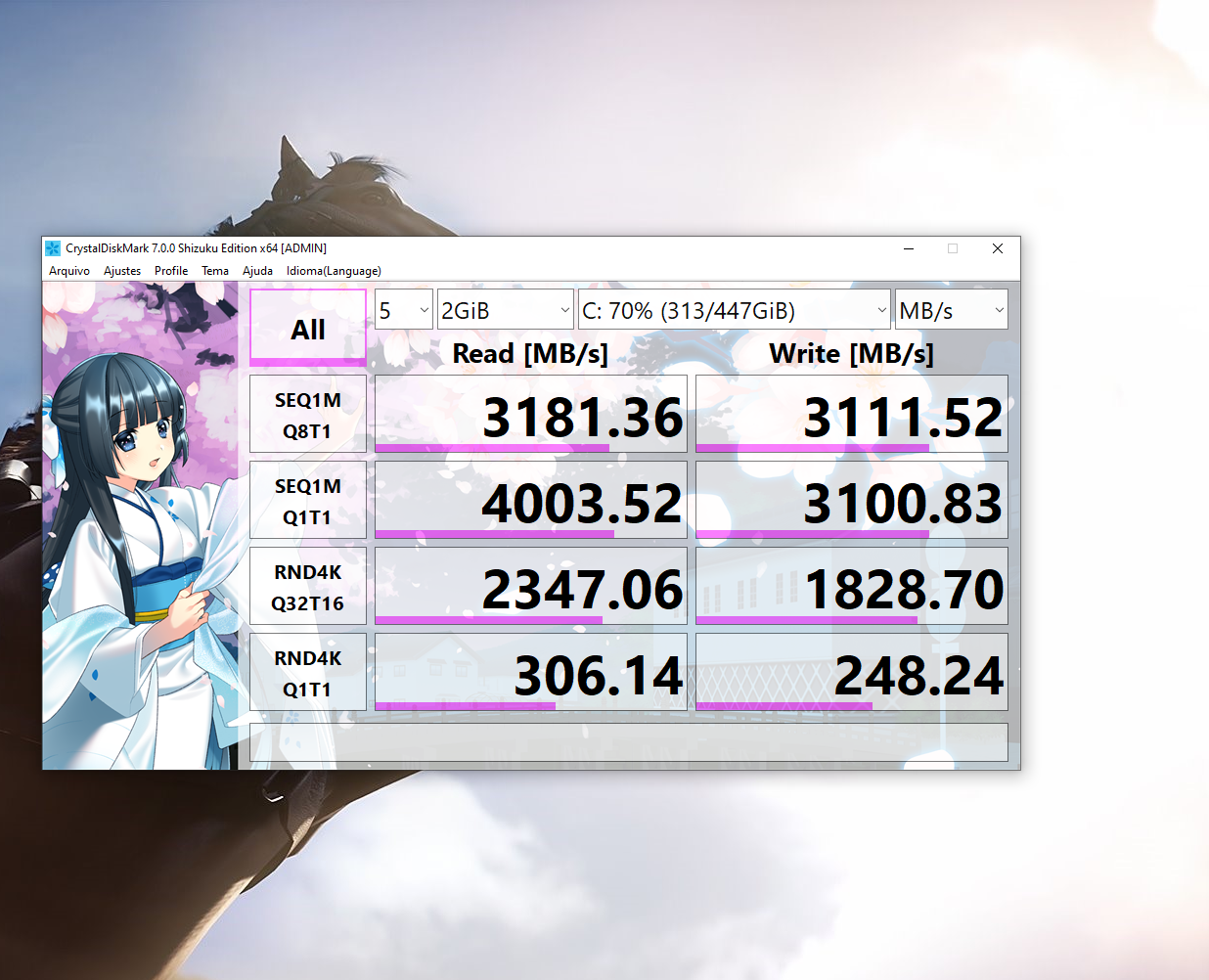The height and width of the screenshot is (980, 1209).
Task: Expand the MB/s unit dropdown
Action: (x=952, y=310)
